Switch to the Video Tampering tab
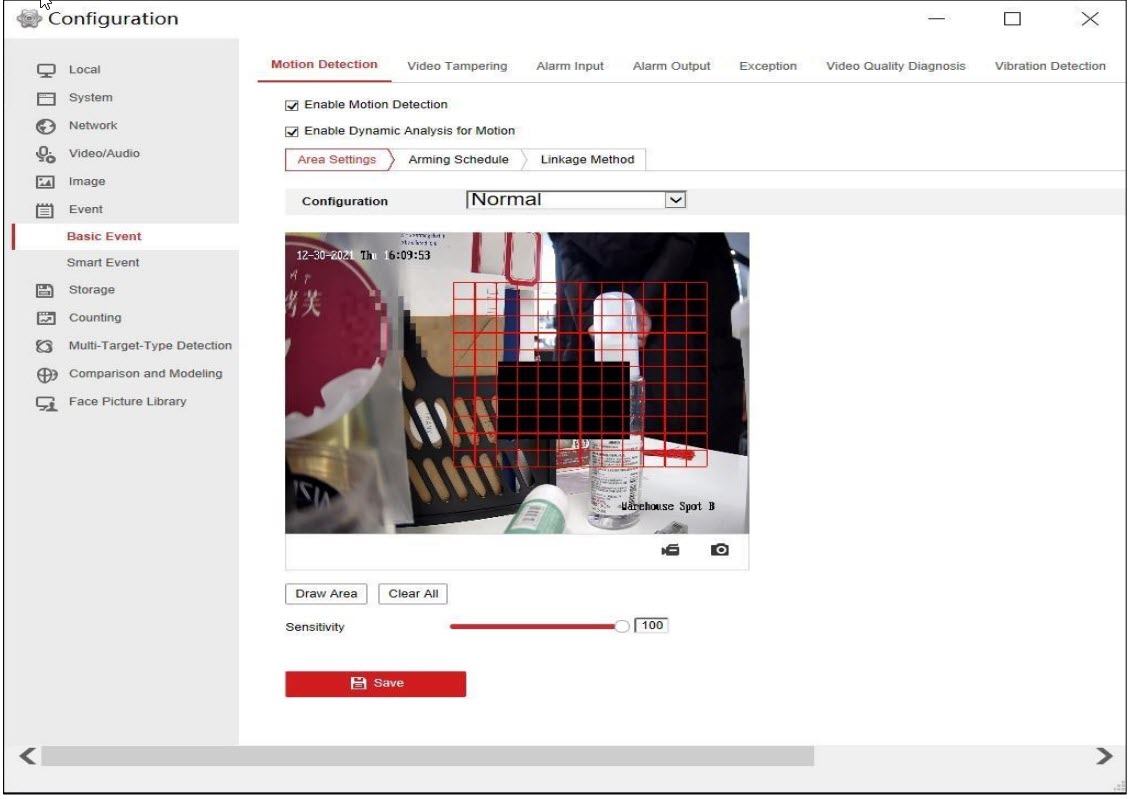The height and width of the screenshot is (799, 1136). click(x=457, y=66)
